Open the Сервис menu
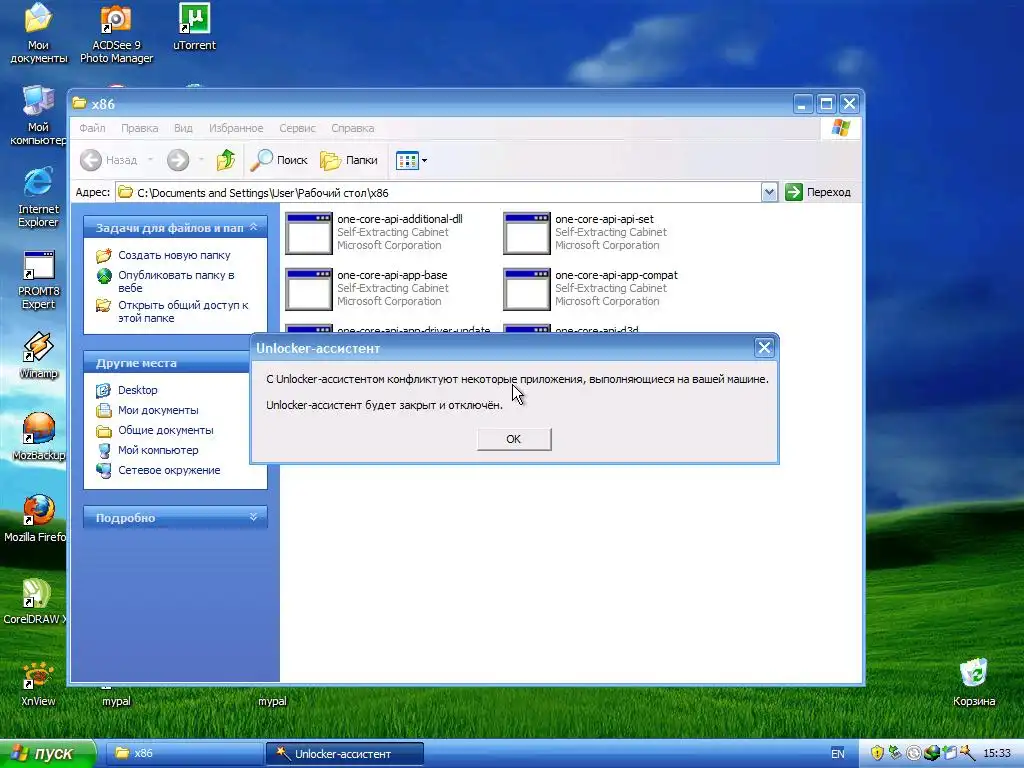 (297, 128)
